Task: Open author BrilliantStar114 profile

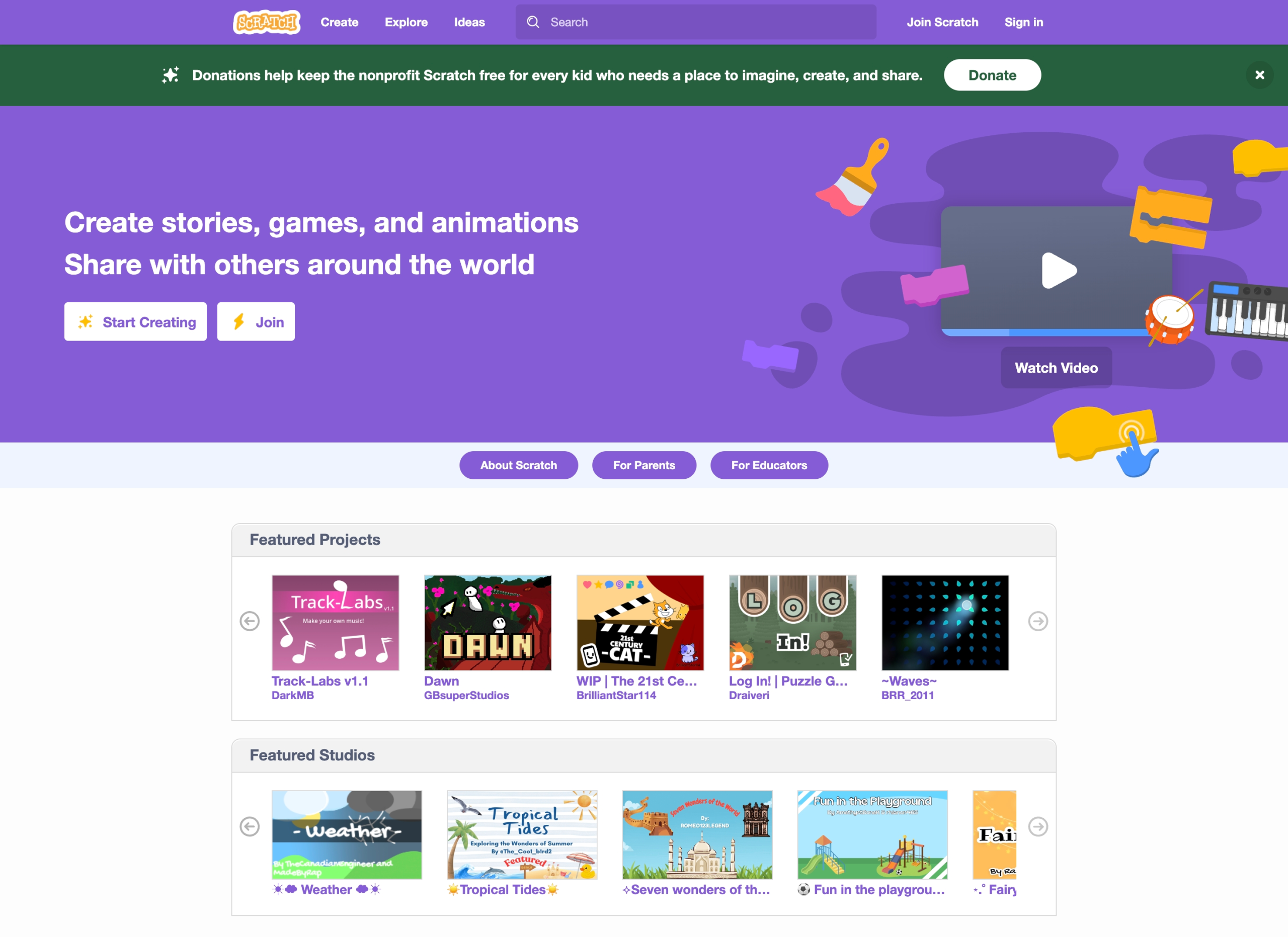Action: click(x=616, y=696)
